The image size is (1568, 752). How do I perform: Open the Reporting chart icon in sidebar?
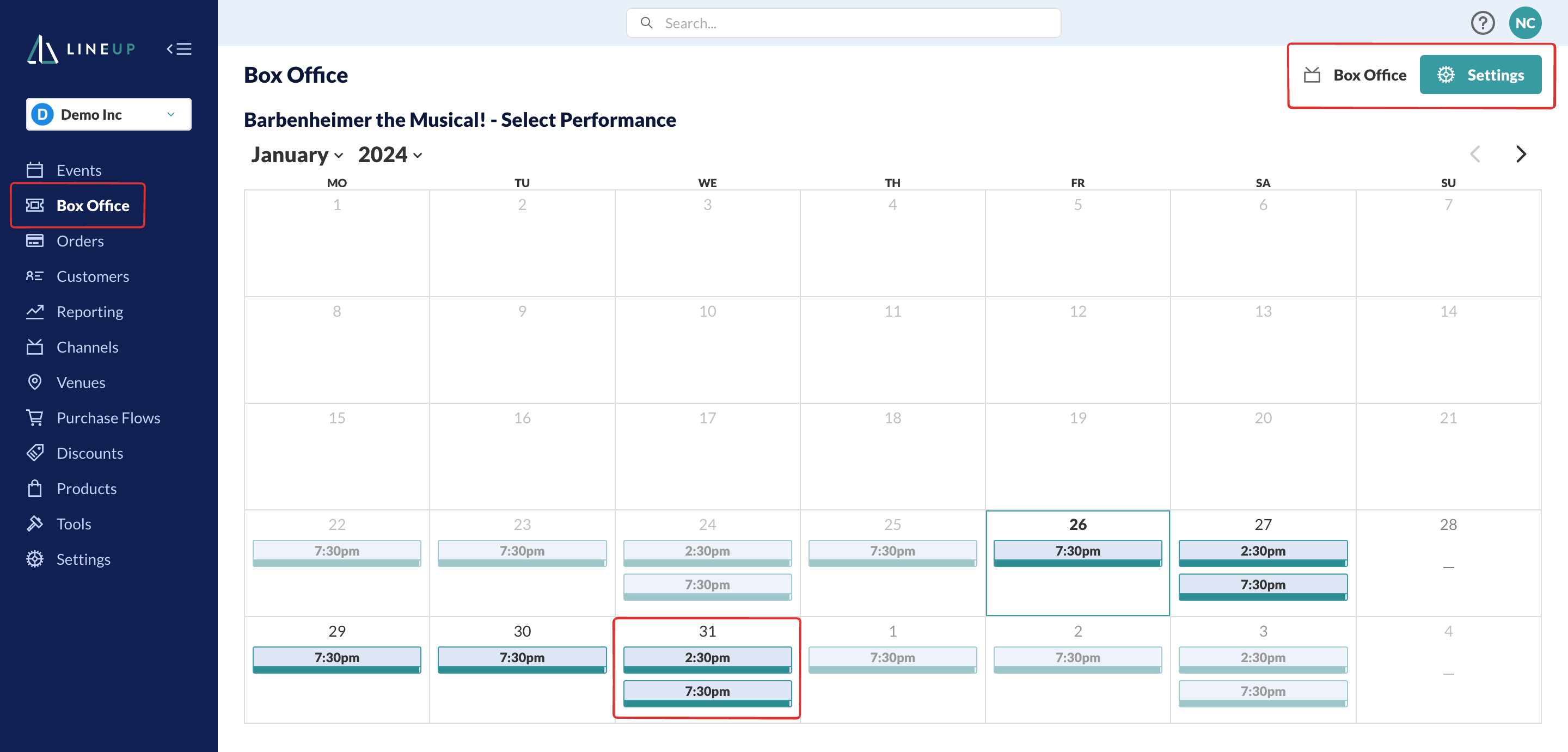35,311
